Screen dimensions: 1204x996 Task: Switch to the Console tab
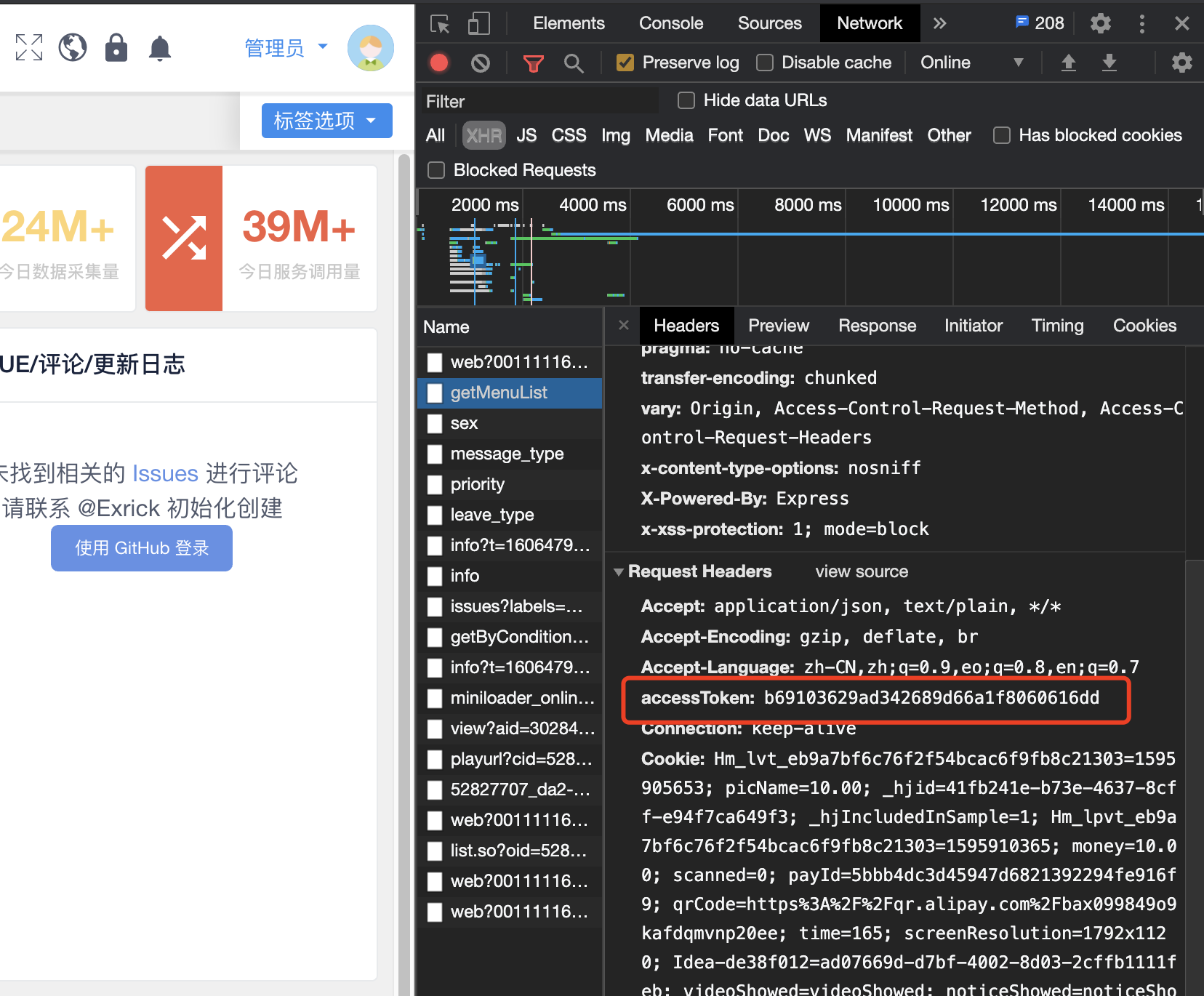671,23
